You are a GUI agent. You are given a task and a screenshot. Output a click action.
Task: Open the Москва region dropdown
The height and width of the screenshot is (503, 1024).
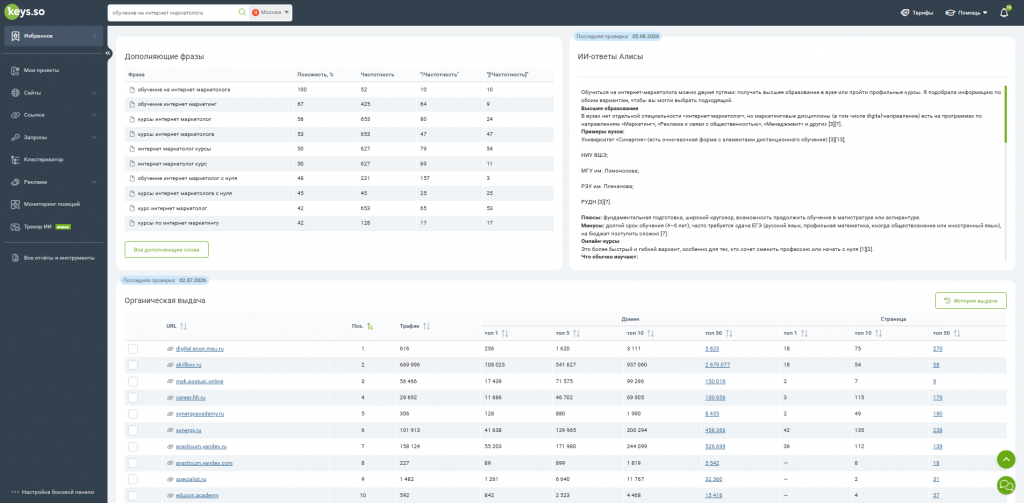pos(270,12)
